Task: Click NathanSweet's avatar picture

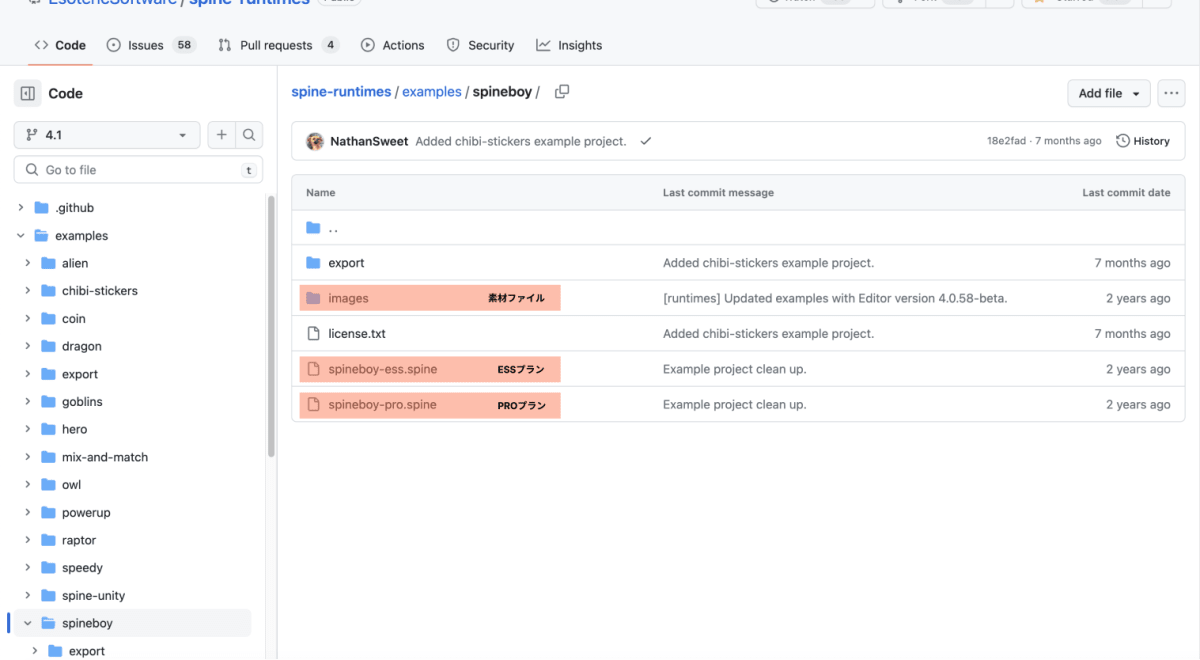Action: coord(315,141)
